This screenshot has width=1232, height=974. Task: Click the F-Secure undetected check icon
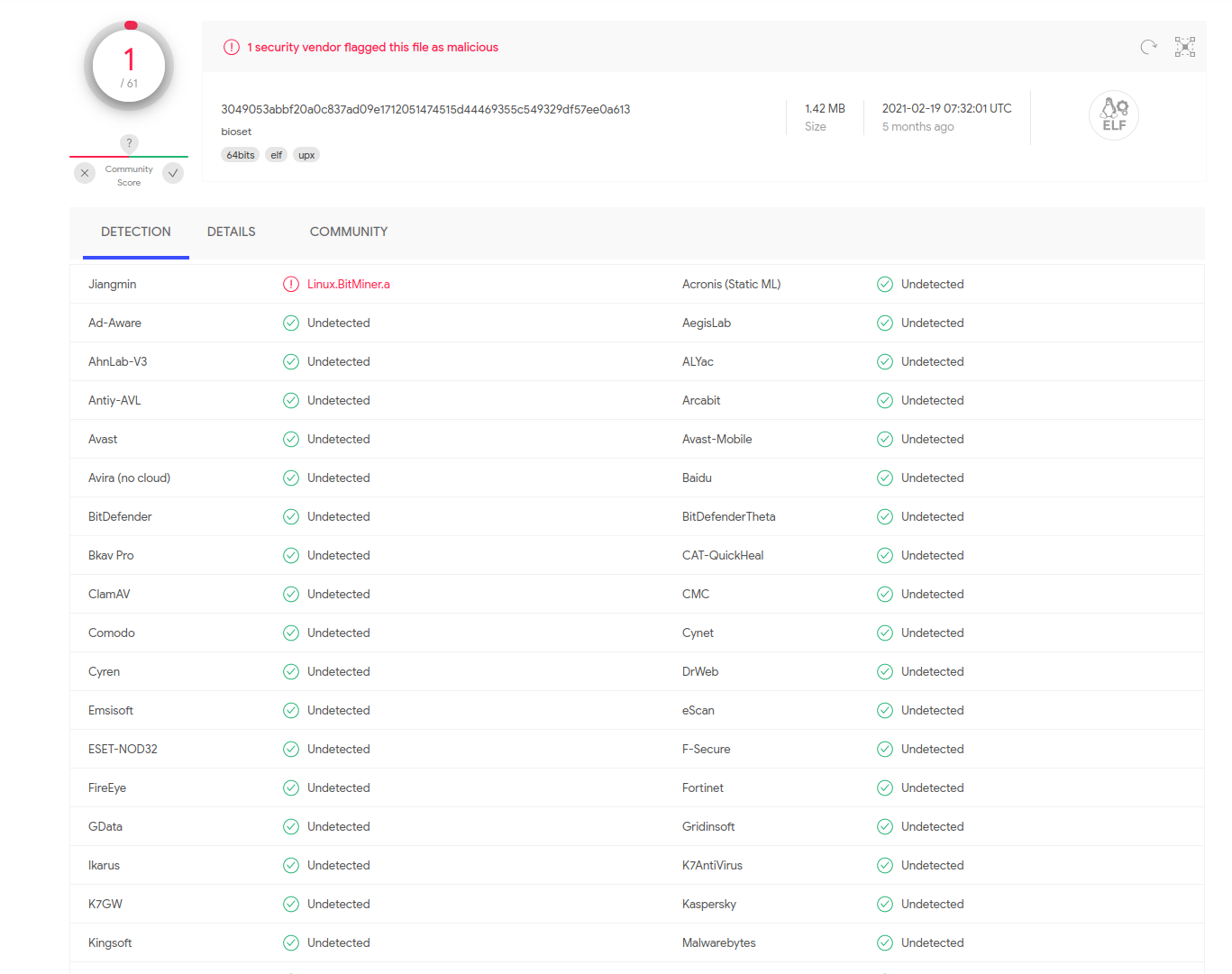point(885,749)
